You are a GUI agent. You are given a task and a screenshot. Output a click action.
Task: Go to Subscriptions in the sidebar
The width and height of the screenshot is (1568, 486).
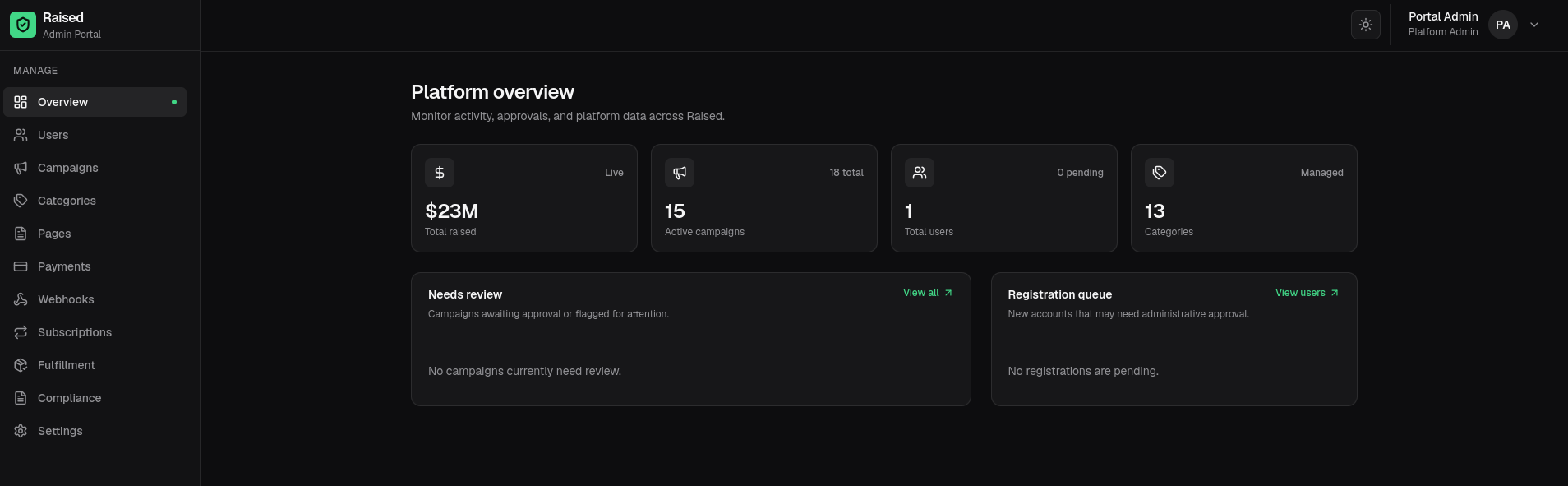coord(95,332)
